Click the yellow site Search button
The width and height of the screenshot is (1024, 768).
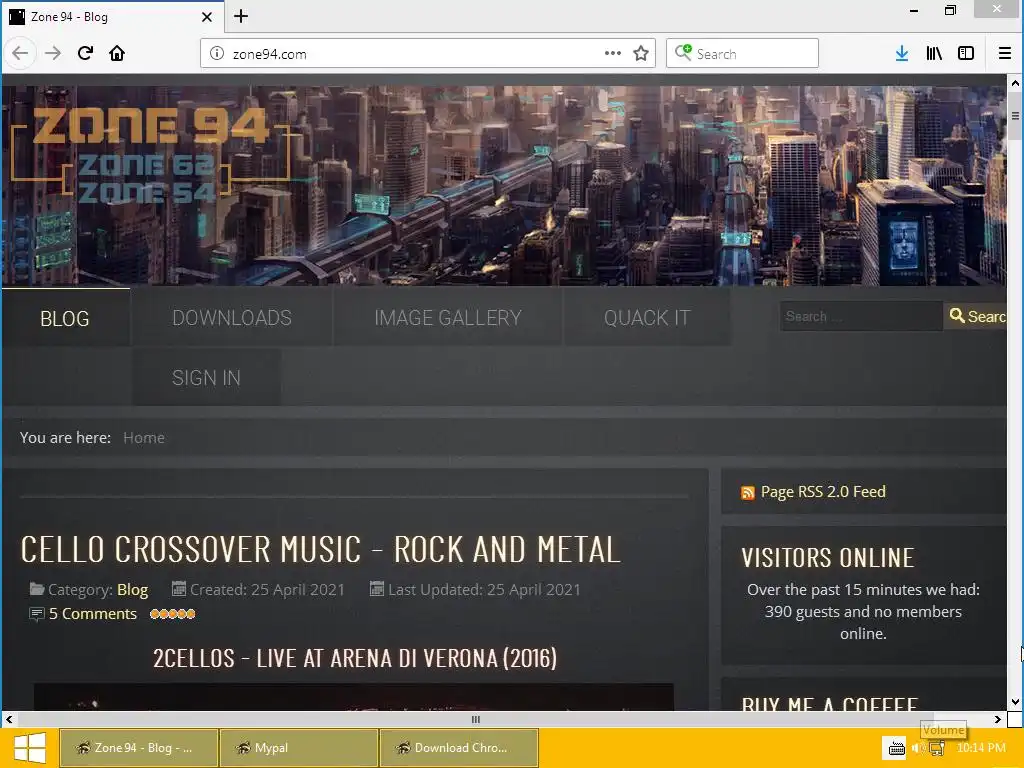pyautogui.click(x=976, y=316)
